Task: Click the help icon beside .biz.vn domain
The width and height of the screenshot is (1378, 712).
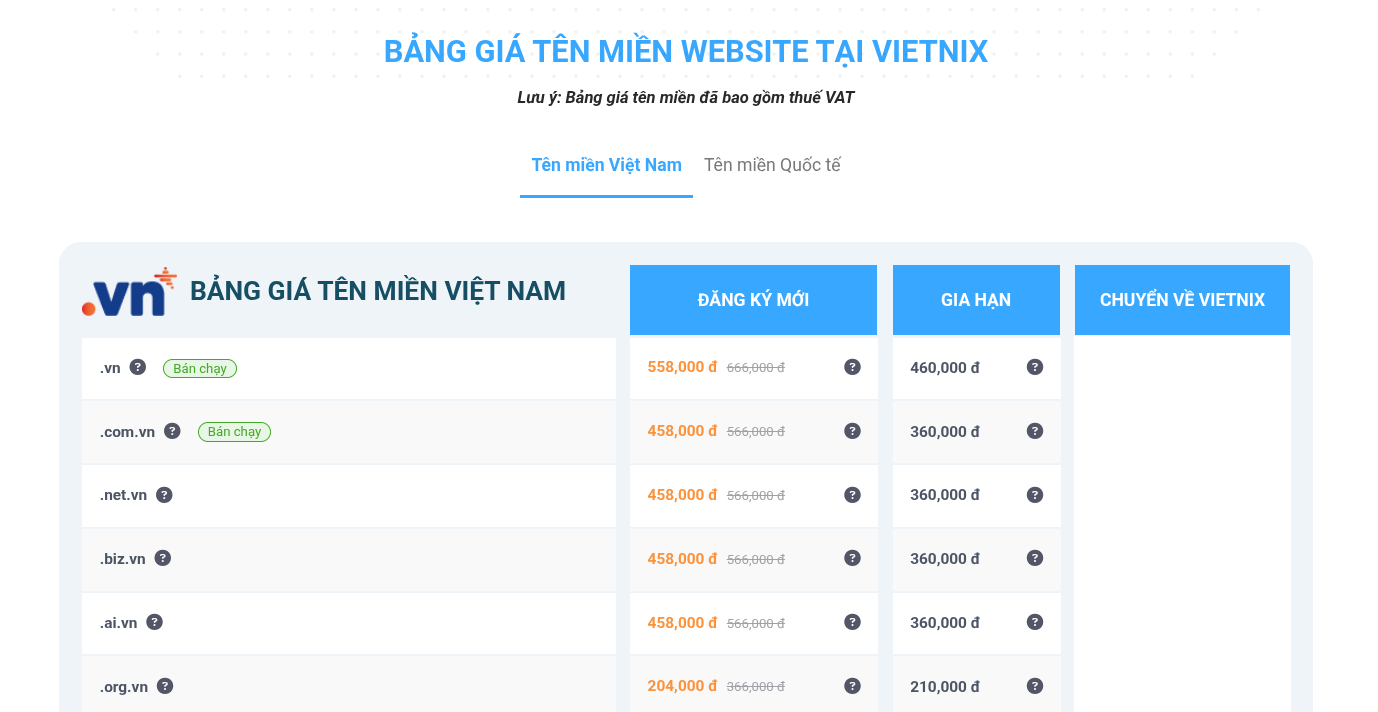Action: 163,558
